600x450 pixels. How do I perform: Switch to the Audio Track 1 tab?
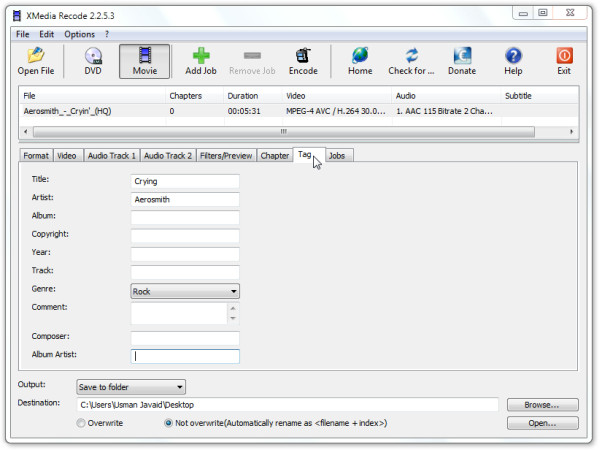pos(112,156)
